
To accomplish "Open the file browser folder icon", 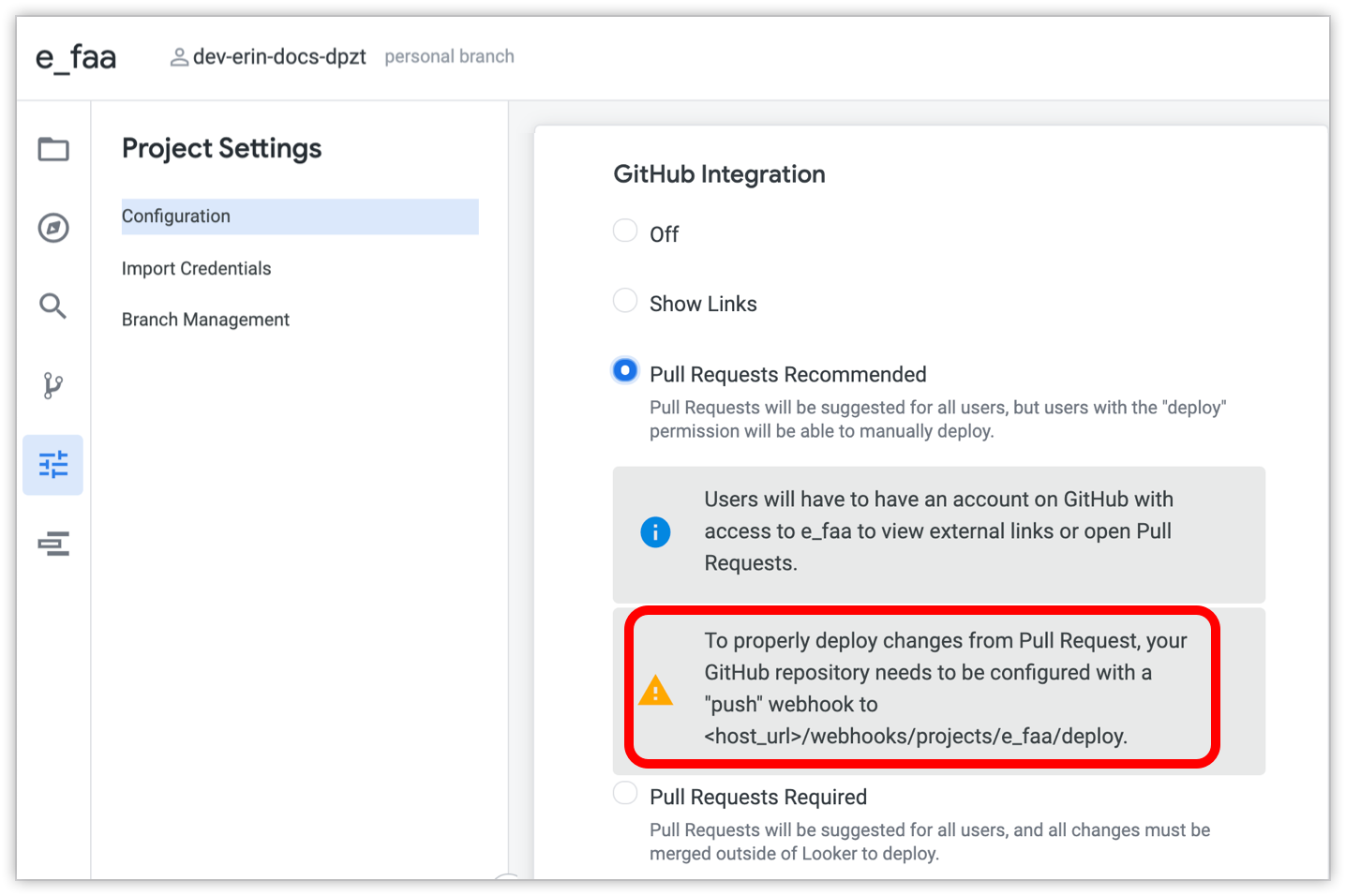I will [x=53, y=149].
